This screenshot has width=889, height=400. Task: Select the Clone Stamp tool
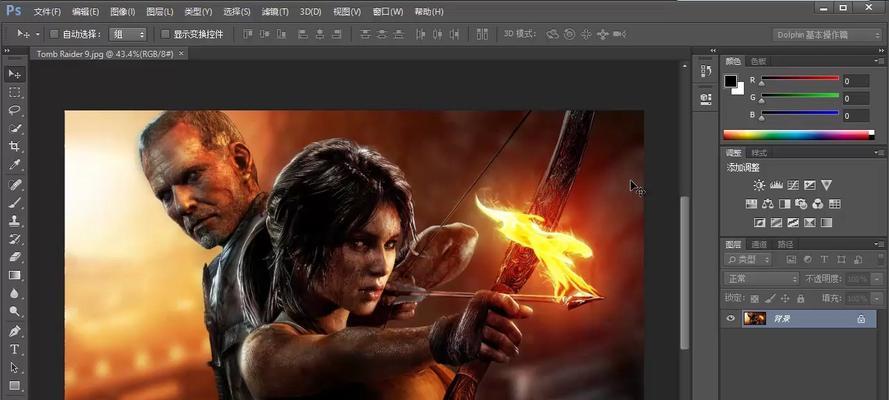click(15, 221)
